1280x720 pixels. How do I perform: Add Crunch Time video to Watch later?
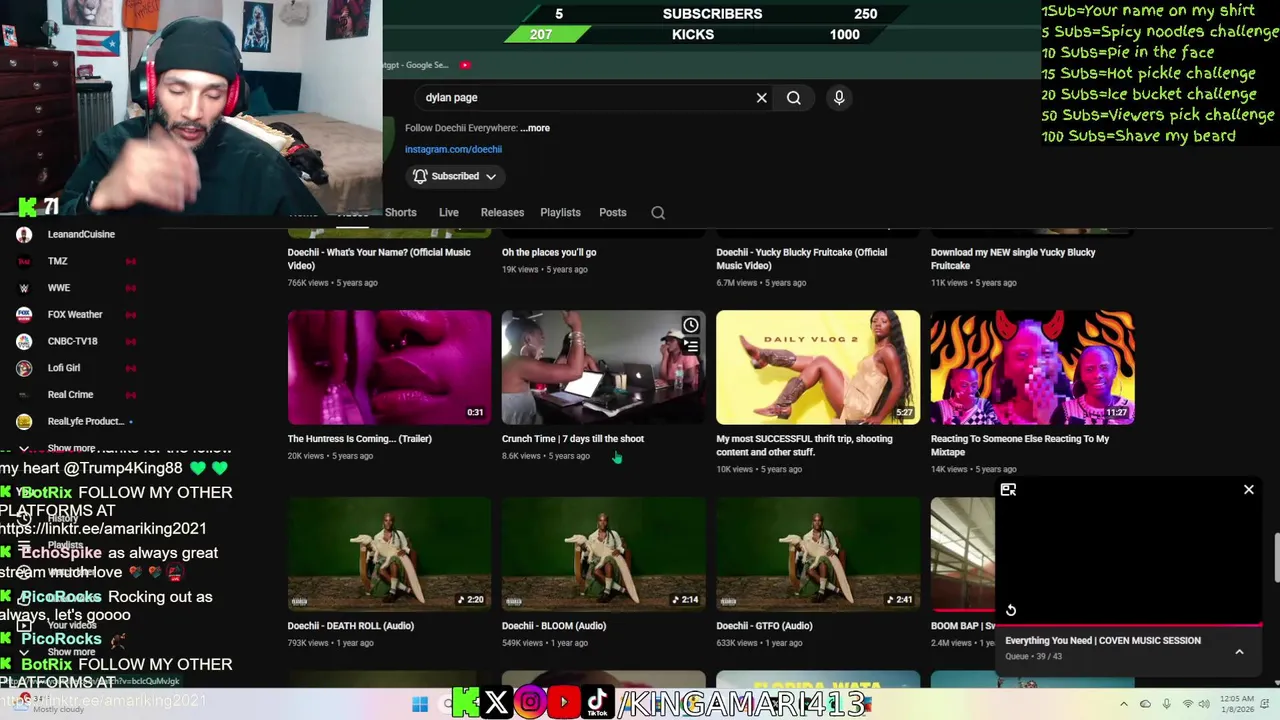(x=691, y=325)
